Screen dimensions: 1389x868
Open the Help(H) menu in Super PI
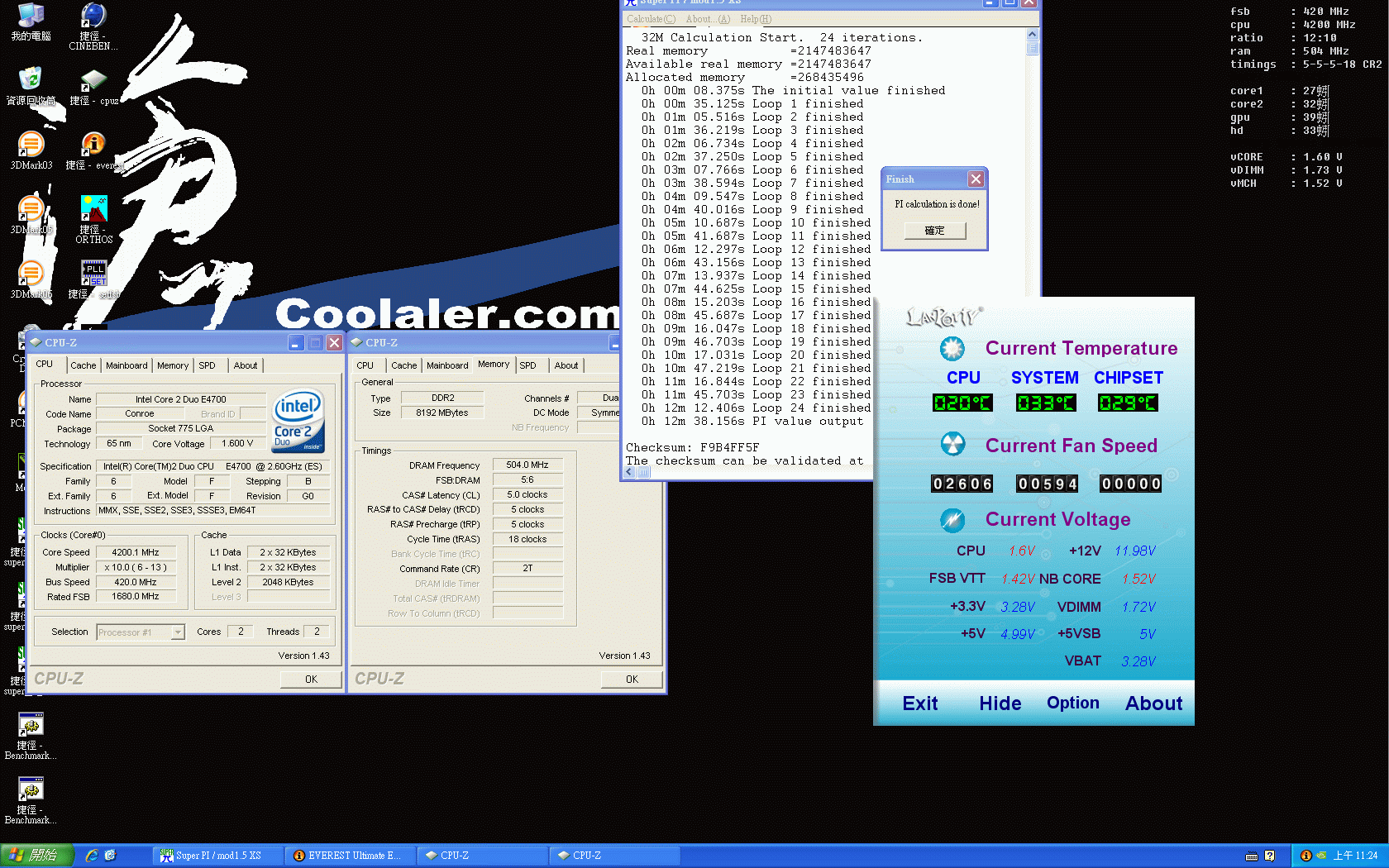click(756, 19)
